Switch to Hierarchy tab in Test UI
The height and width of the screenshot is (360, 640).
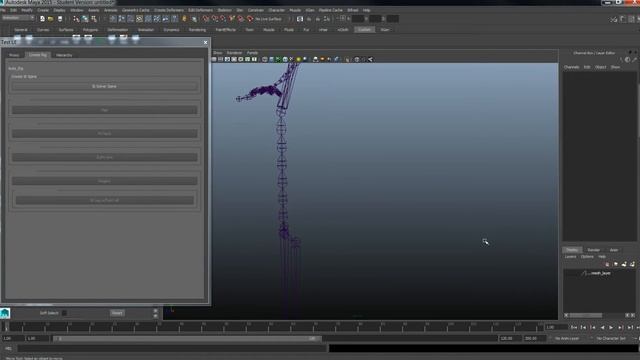(64, 55)
